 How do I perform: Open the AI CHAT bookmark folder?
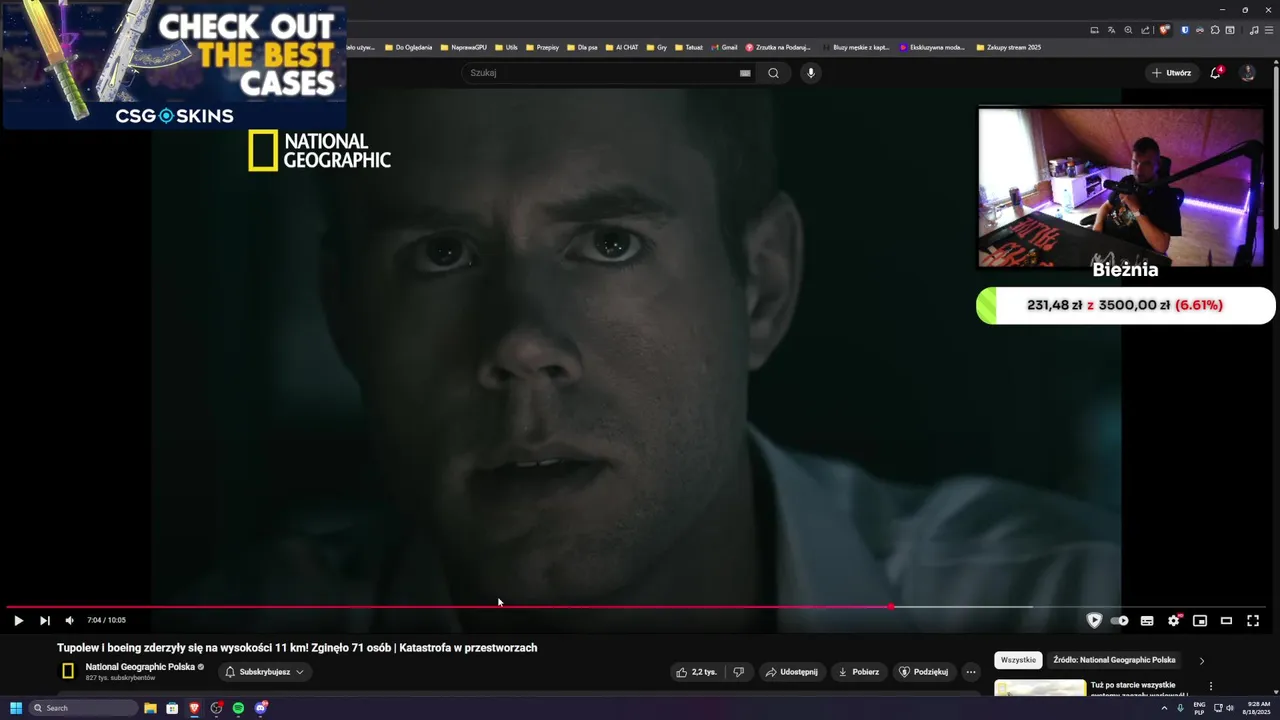coord(621,47)
